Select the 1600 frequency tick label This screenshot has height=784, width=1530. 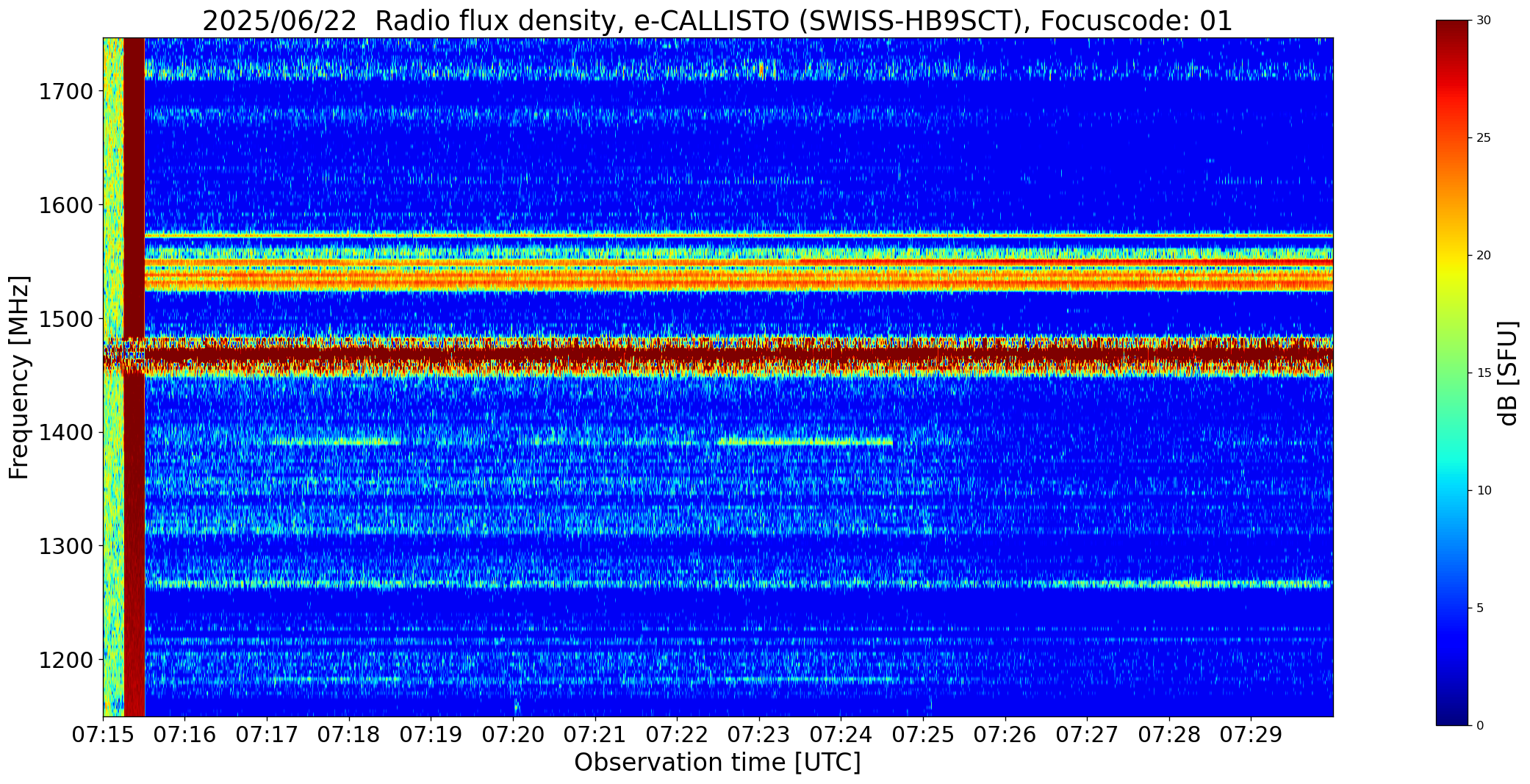[x=65, y=205]
